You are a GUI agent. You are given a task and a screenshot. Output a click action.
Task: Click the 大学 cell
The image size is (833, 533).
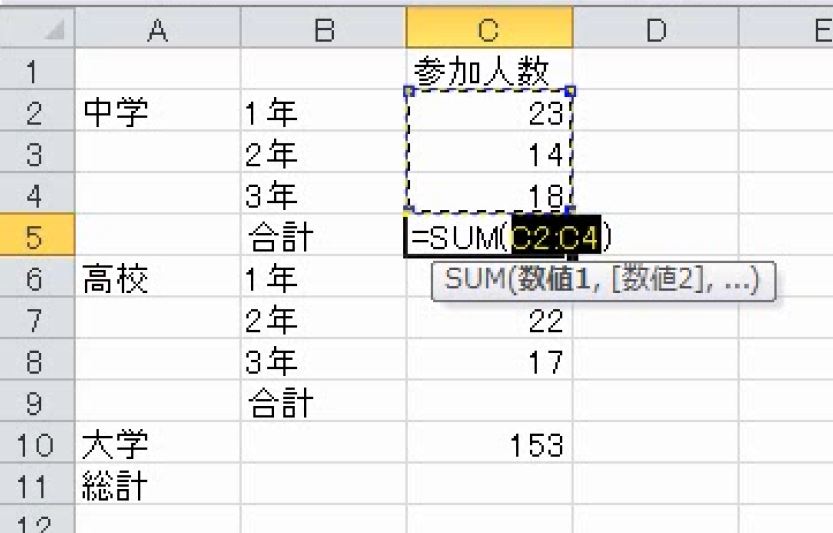tap(158, 442)
